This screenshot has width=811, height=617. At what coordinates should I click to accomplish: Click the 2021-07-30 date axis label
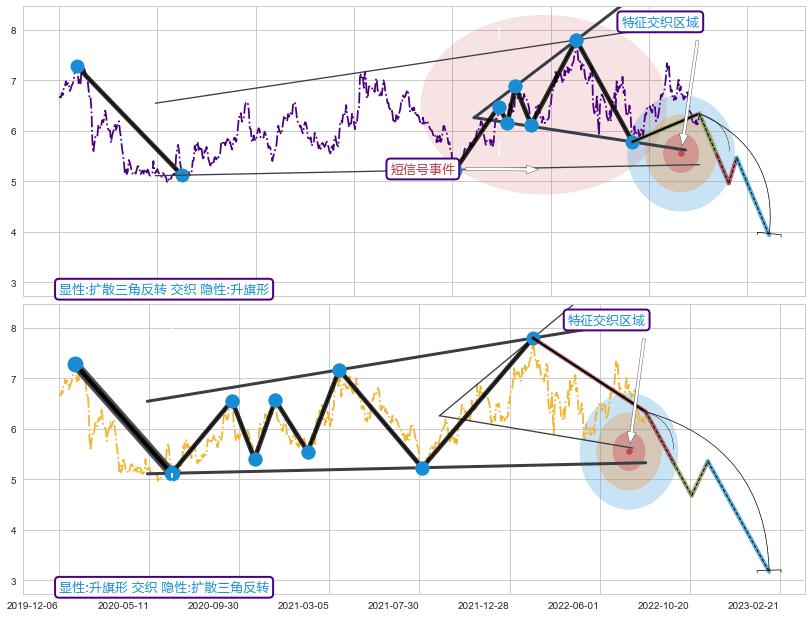point(393,605)
